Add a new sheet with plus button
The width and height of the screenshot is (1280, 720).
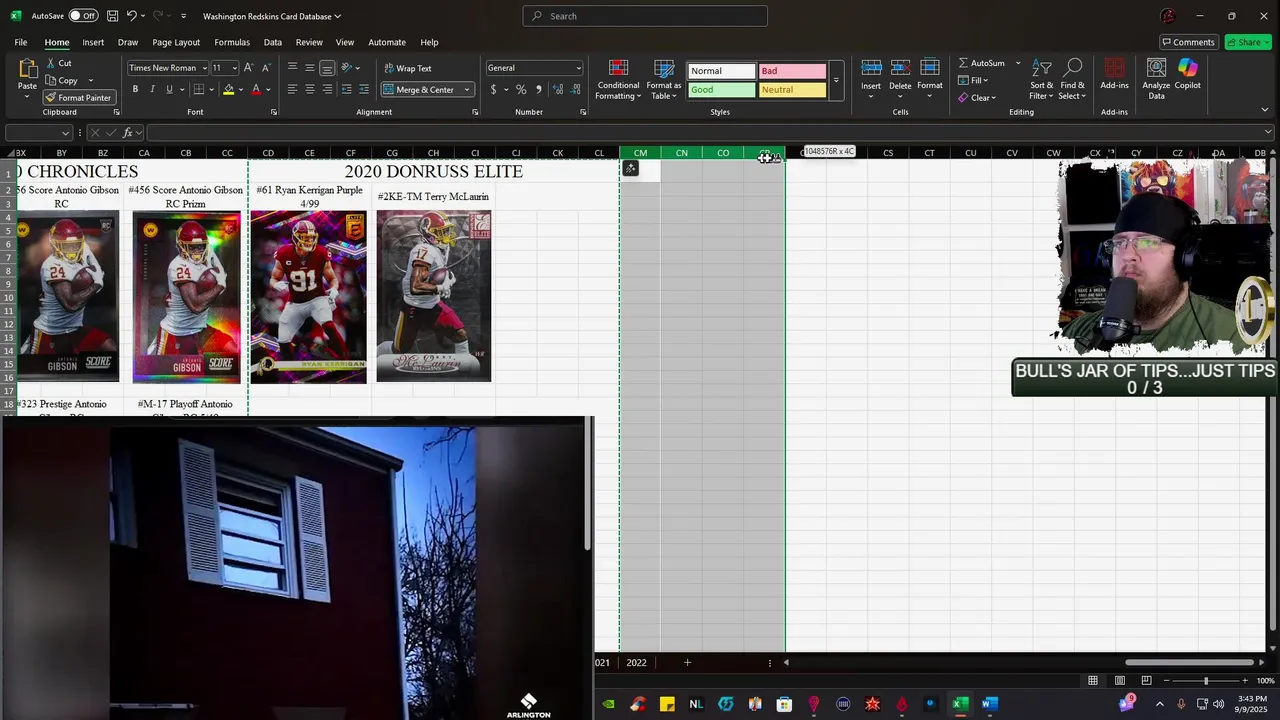coord(687,662)
